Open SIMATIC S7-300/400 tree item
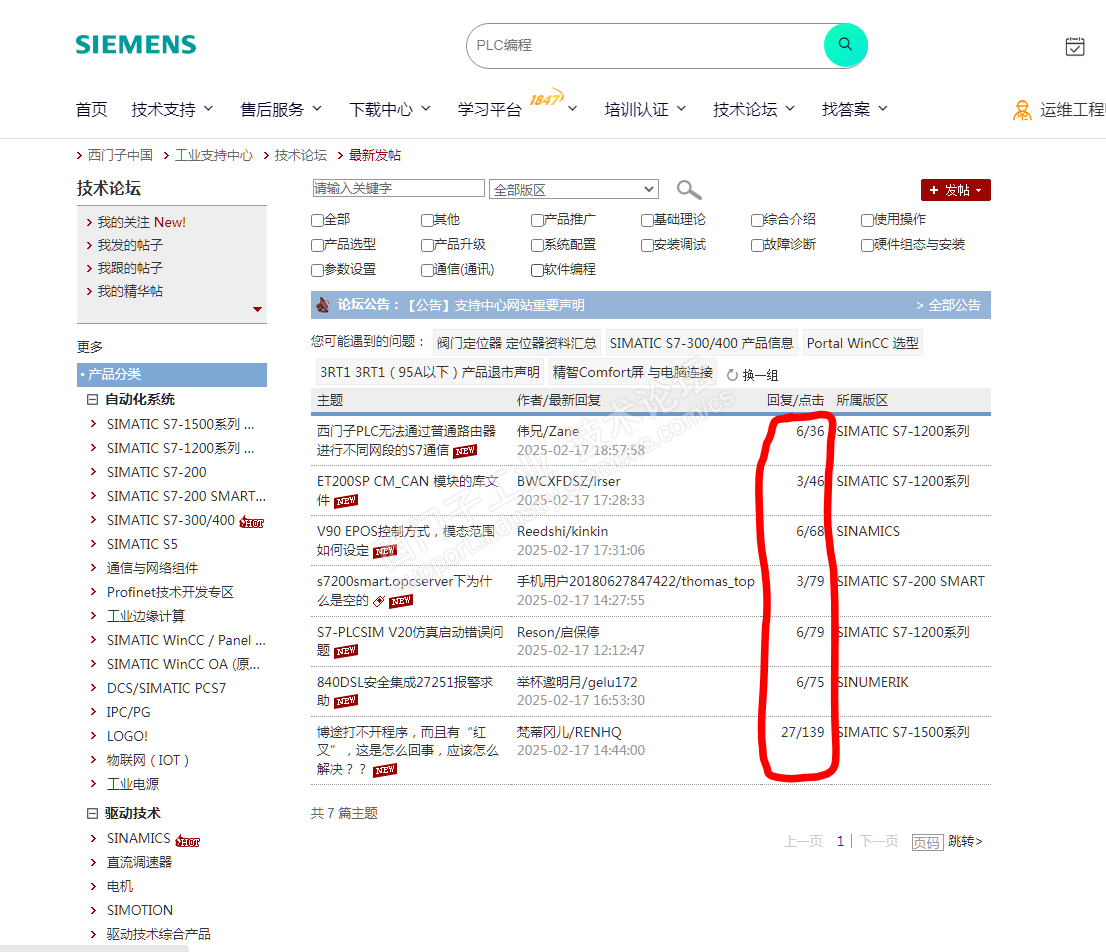Screen dimensions: 1106x952 point(171,520)
